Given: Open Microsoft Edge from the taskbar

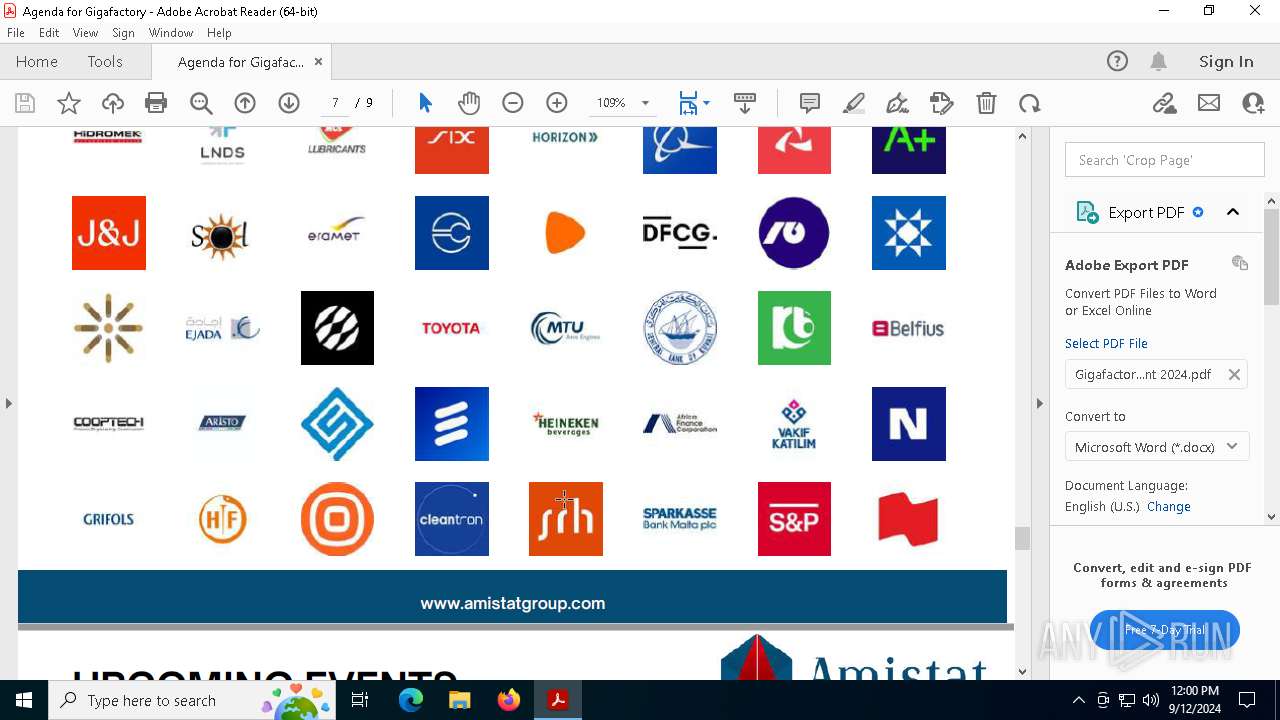Looking at the screenshot, I should 411,700.
